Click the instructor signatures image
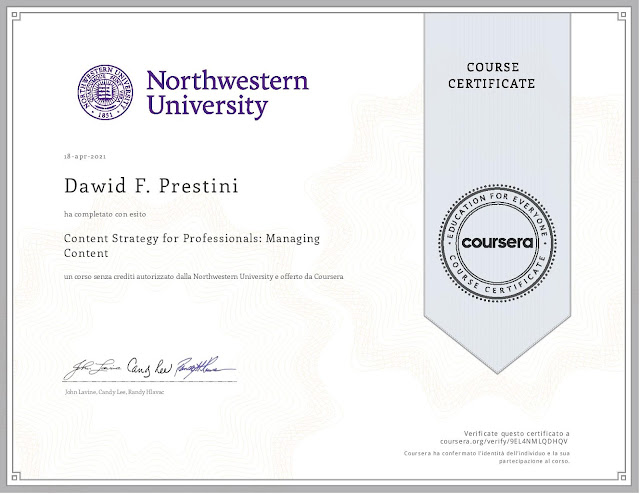Image resolution: width=640 pixels, height=494 pixels. point(149,368)
